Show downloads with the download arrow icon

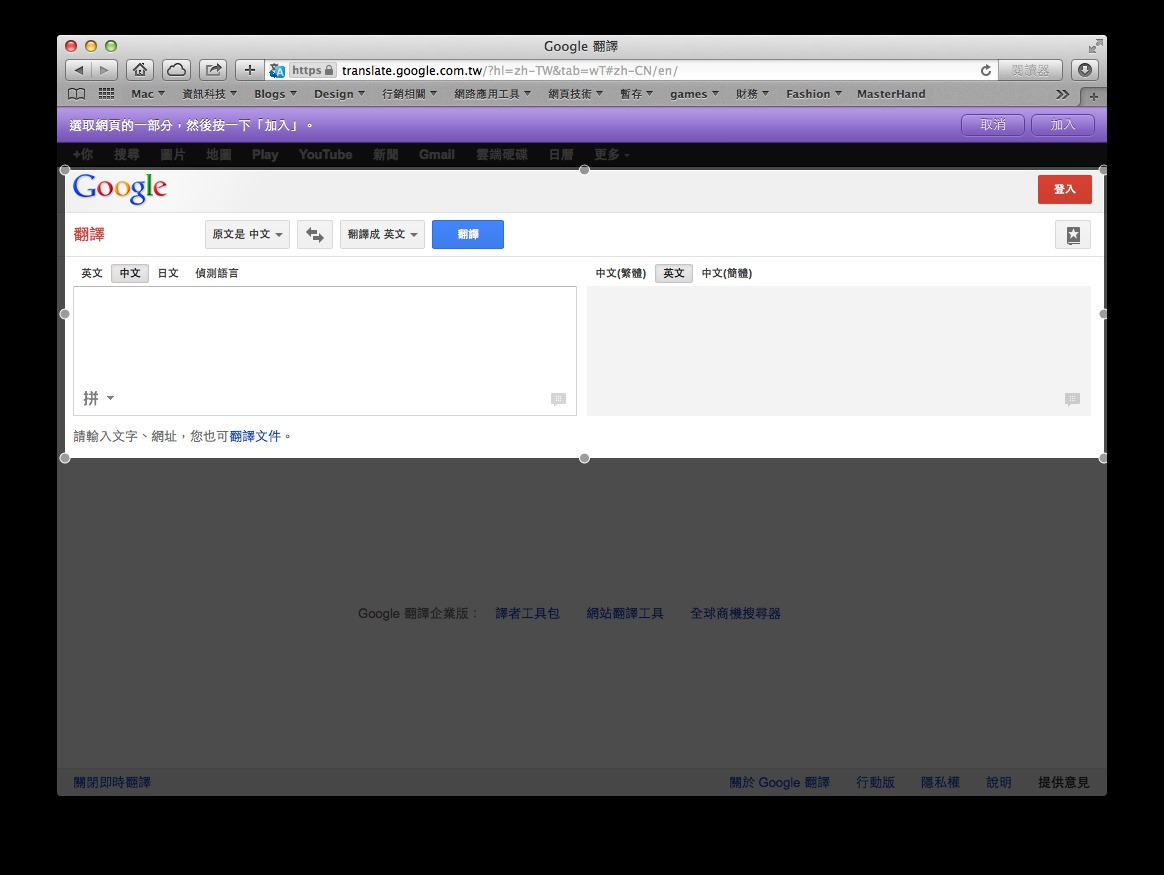coord(1085,70)
